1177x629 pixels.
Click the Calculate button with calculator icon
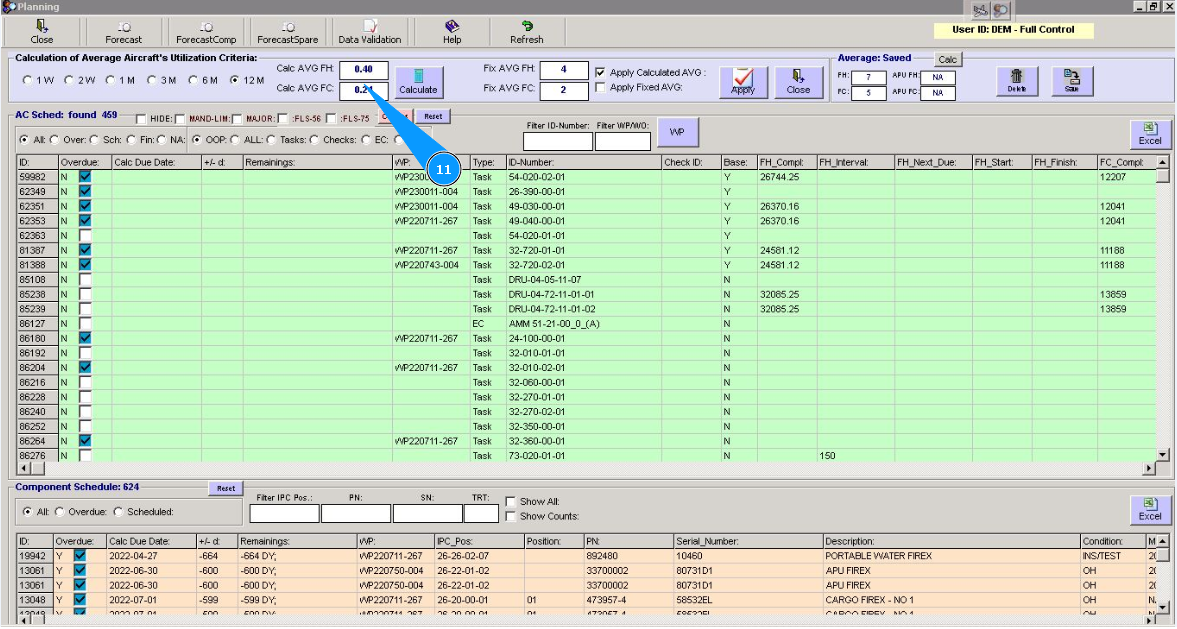[418, 81]
